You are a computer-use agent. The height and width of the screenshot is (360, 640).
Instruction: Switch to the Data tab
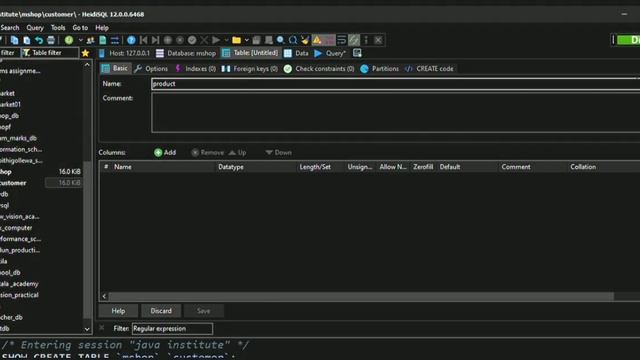point(296,53)
